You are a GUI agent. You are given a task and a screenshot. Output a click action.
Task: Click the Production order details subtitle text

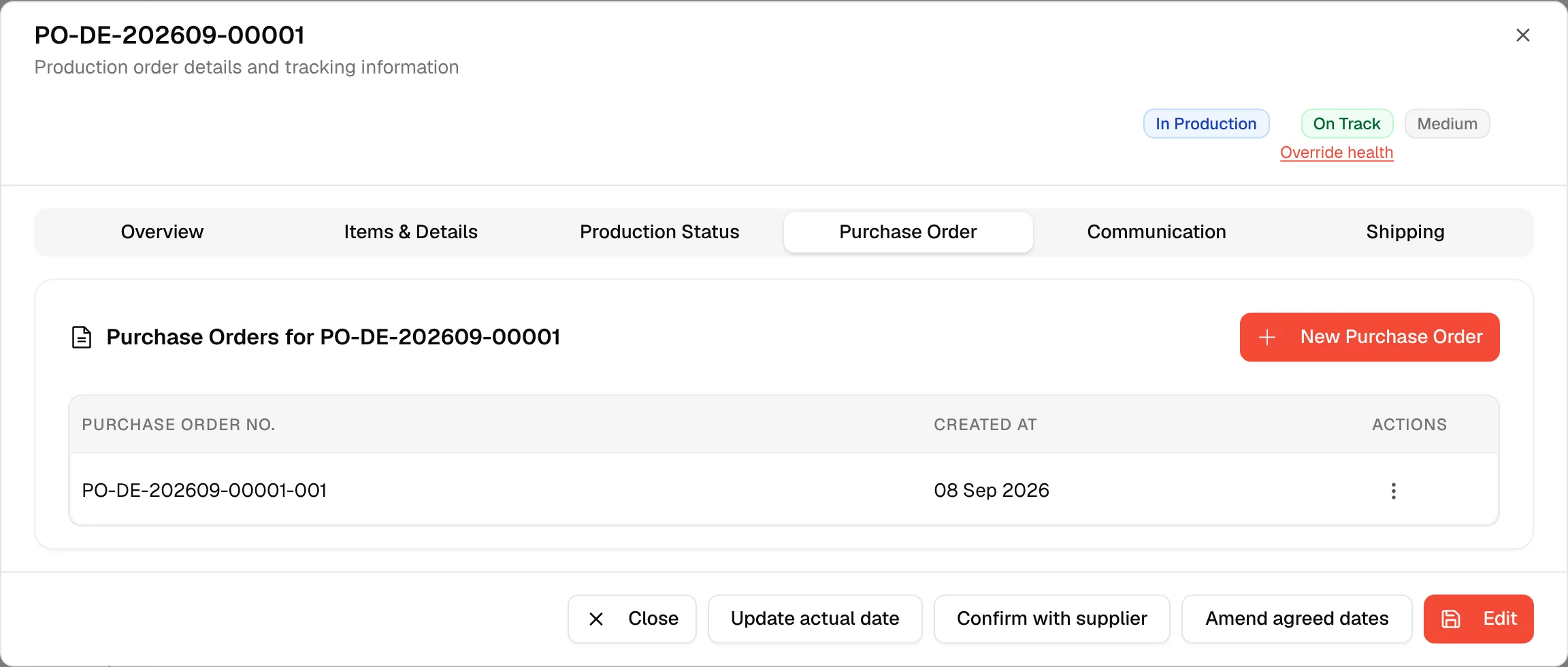(246, 67)
